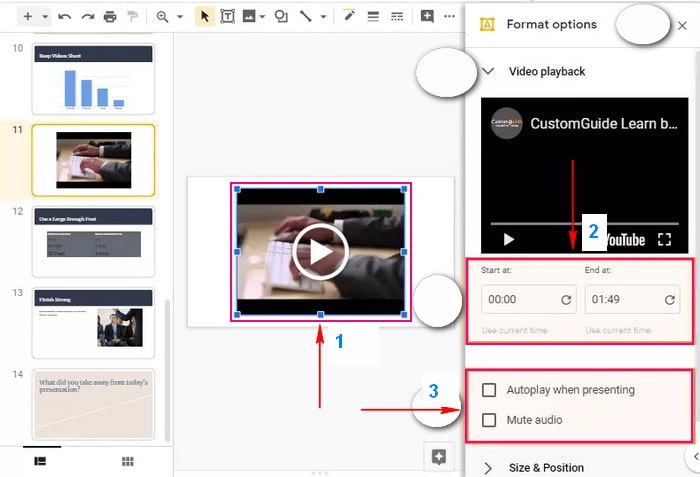This screenshot has height=477, width=700.
Task: Open the preview video in fullscreen
Action: pos(664,239)
